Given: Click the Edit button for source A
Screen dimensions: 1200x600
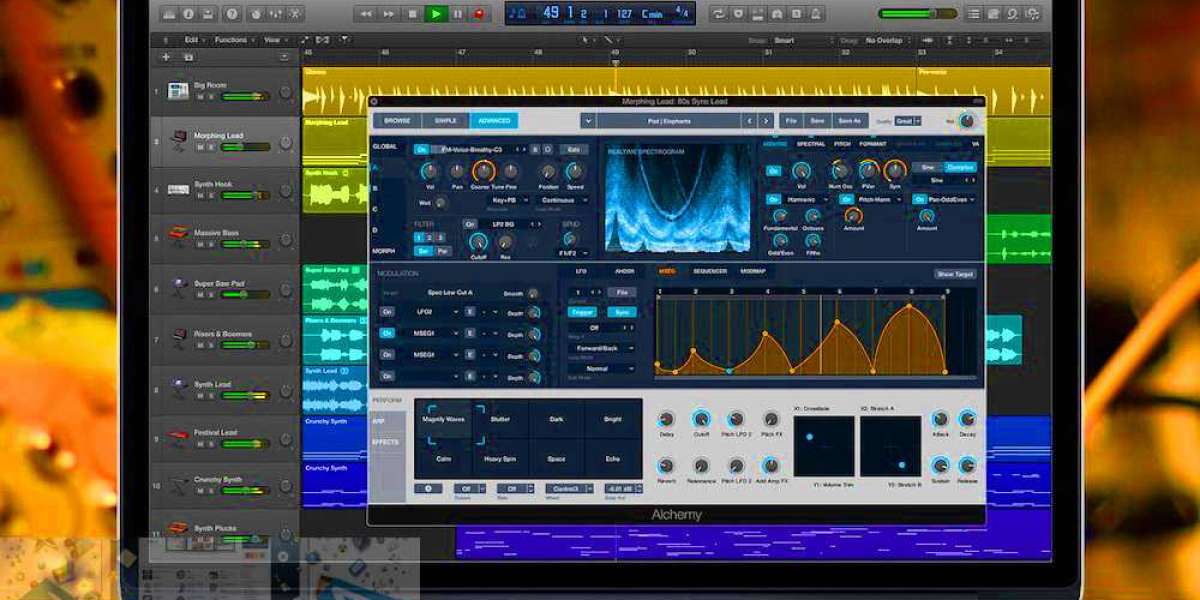Looking at the screenshot, I should click(x=573, y=149).
